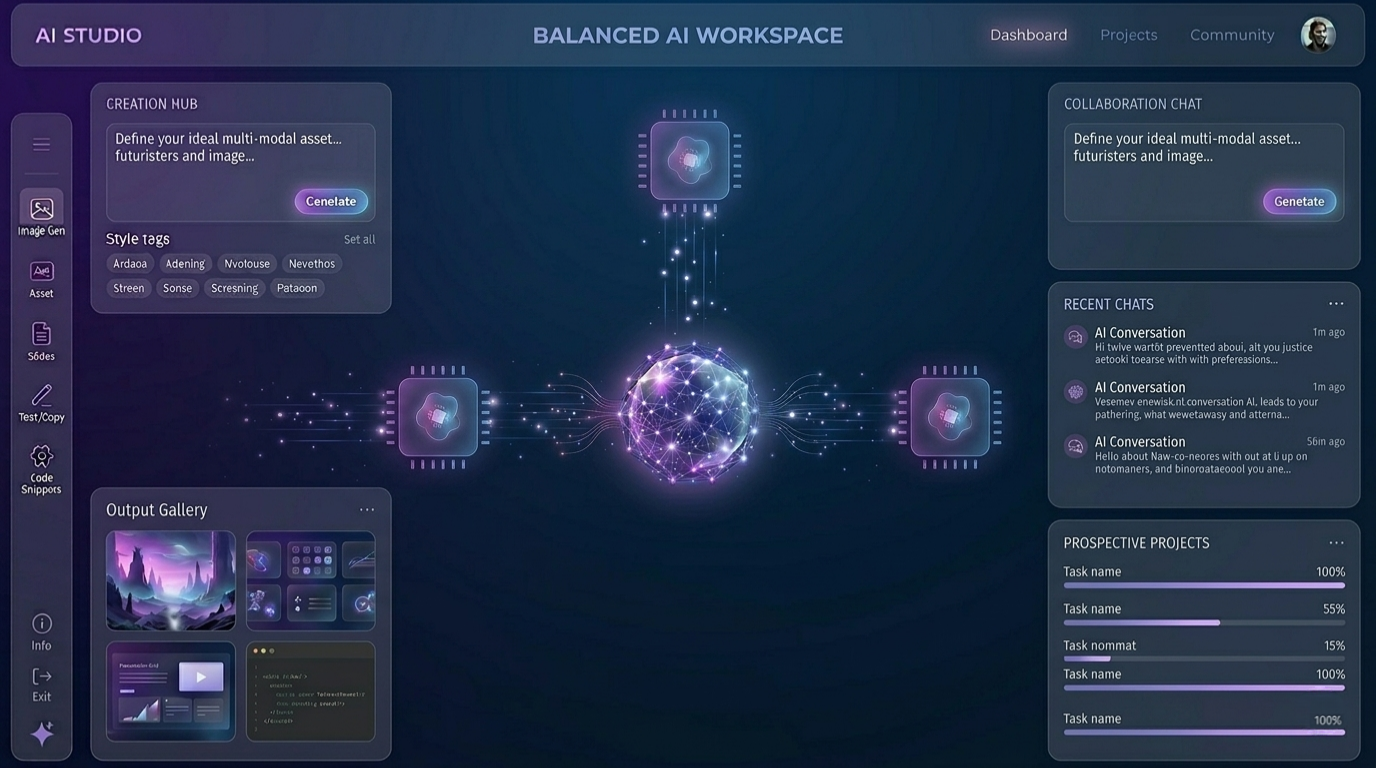The width and height of the screenshot is (1376, 768).
Task: Switch to the Projects tab
Action: (1128, 35)
